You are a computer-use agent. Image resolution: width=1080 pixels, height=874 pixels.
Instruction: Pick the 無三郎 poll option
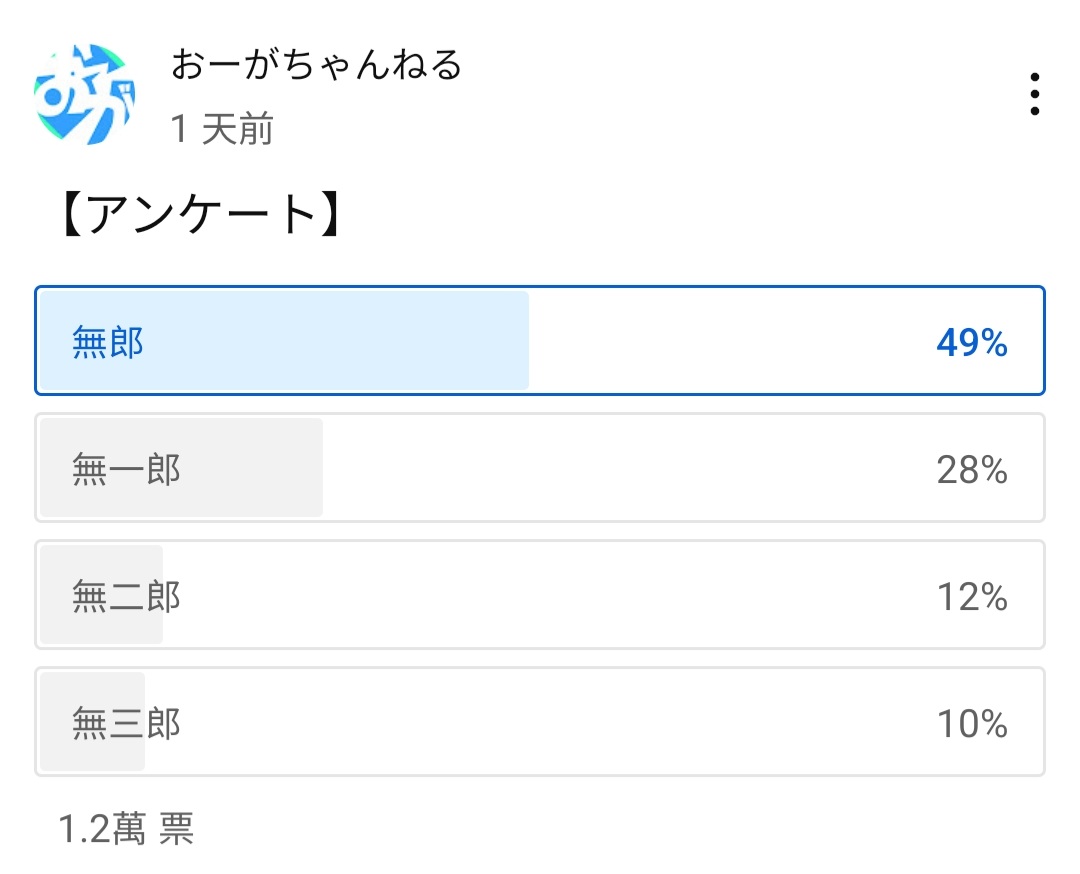point(540,722)
